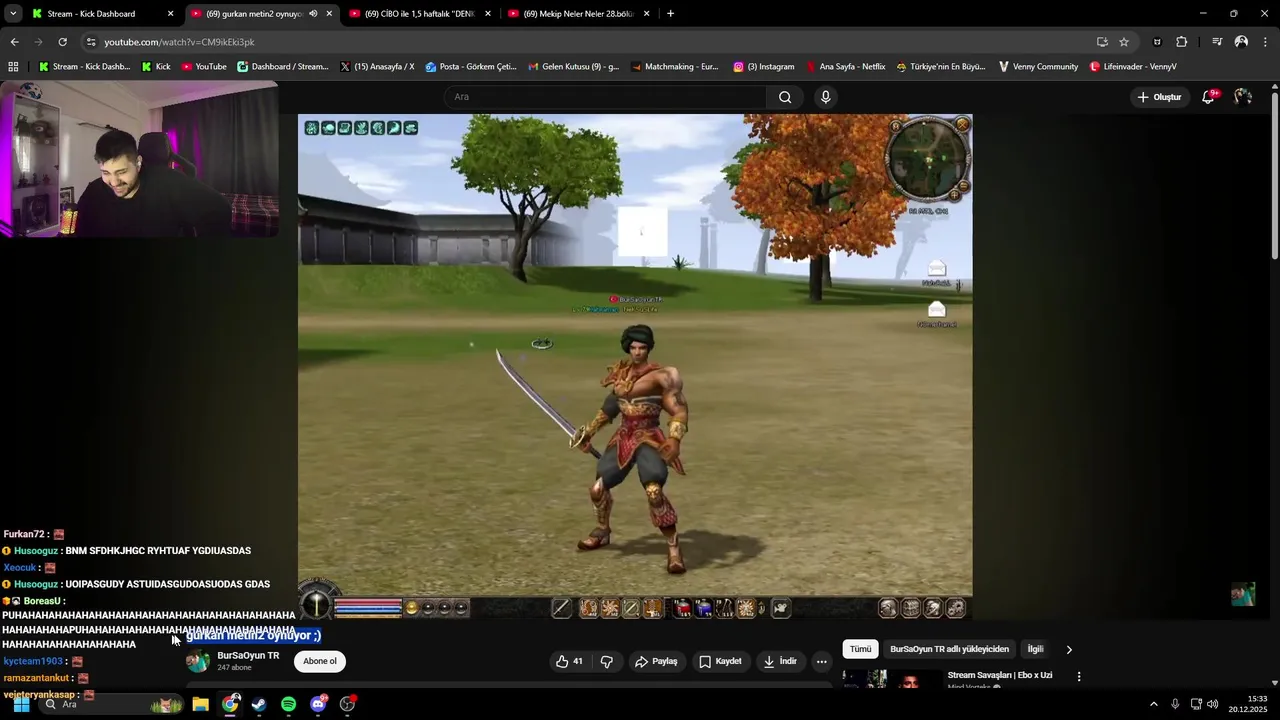Click the BurSaOyun TR channel name
The image size is (1280, 720).
point(248,656)
